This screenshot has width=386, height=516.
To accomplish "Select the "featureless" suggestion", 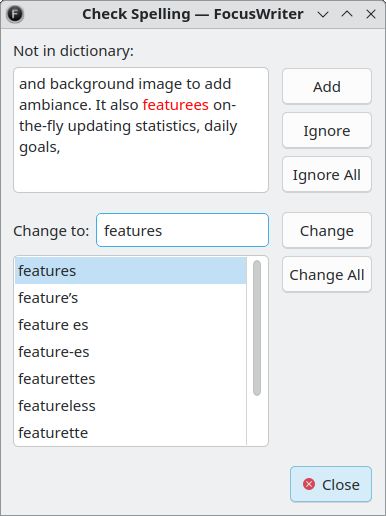I will click(131, 406).
